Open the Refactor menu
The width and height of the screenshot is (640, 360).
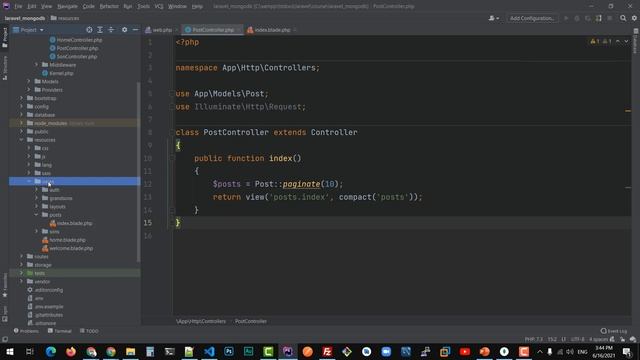[109, 6]
